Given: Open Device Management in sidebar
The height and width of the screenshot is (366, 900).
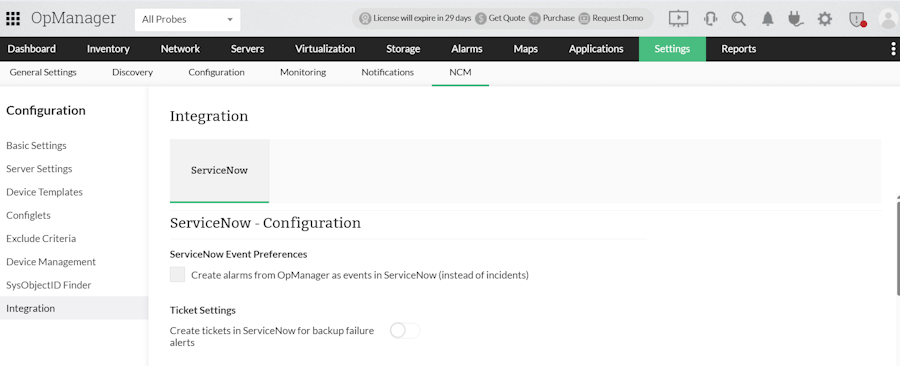Looking at the screenshot, I should click(x=51, y=262).
